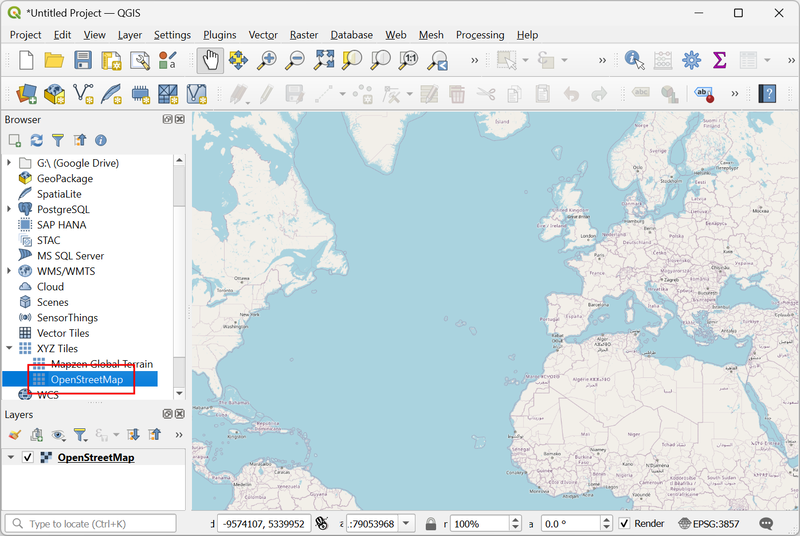This screenshot has height=536, width=800.
Task: Select Mapzen Global Terrain in Browser
Action: point(101,364)
